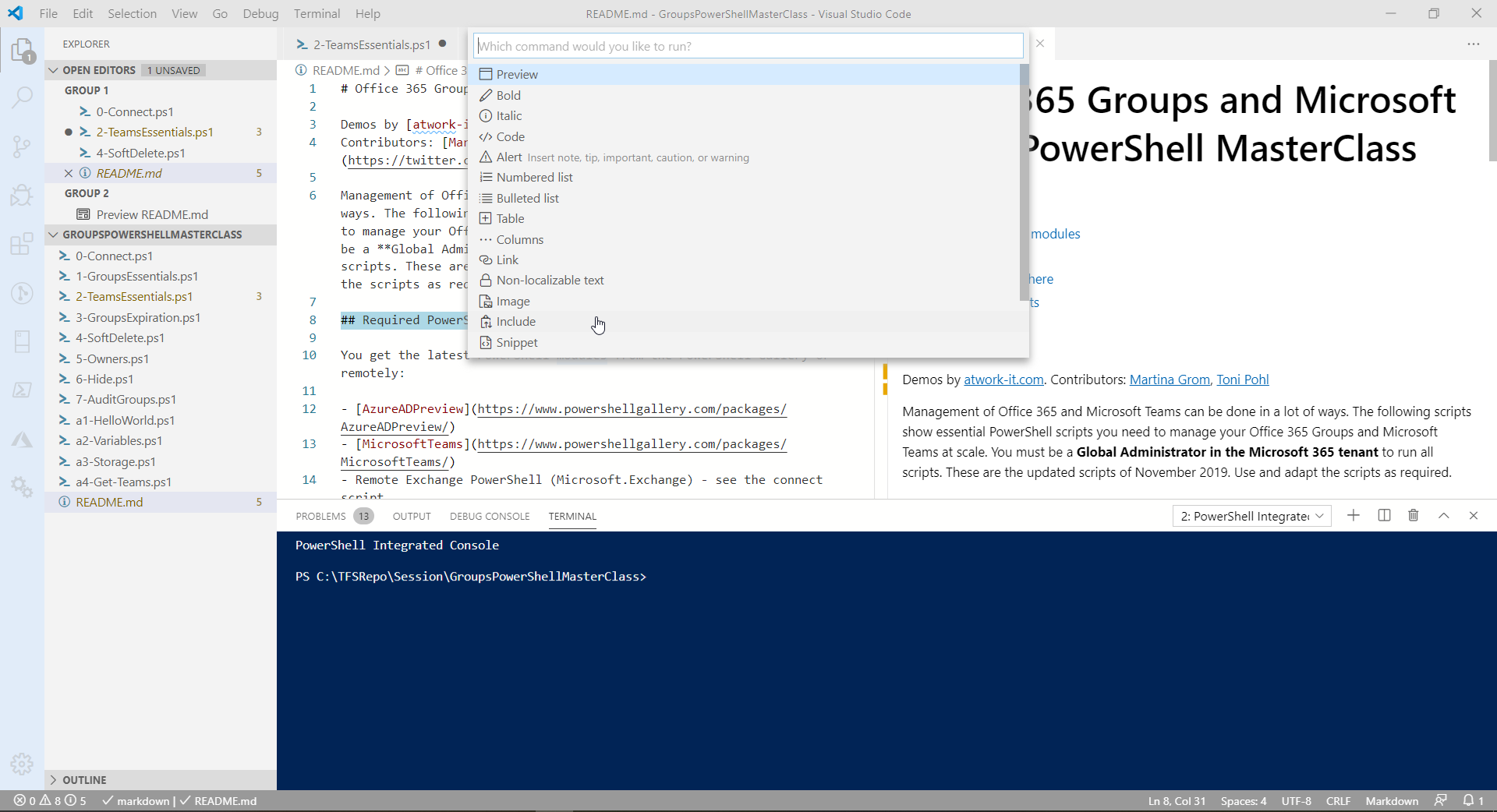
Task: Select the Table command from list
Action: click(510, 219)
